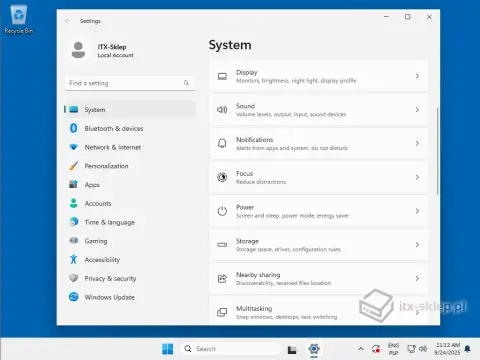The width and height of the screenshot is (480, 360).
Task: Click the Find a setting field
Action: (x=130, y=83)
